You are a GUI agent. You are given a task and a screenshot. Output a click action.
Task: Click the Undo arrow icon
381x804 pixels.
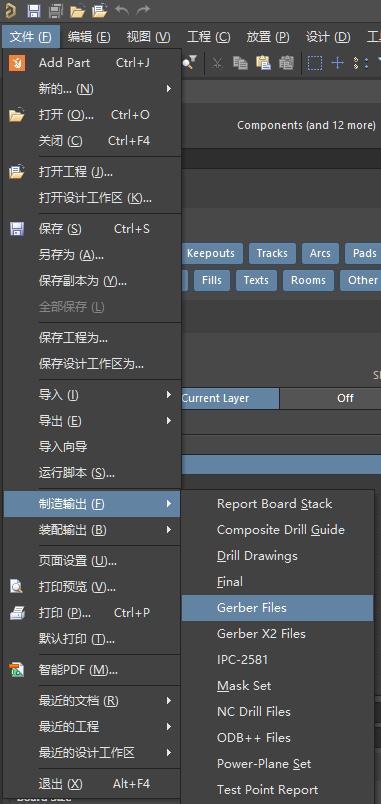[122, 10]
